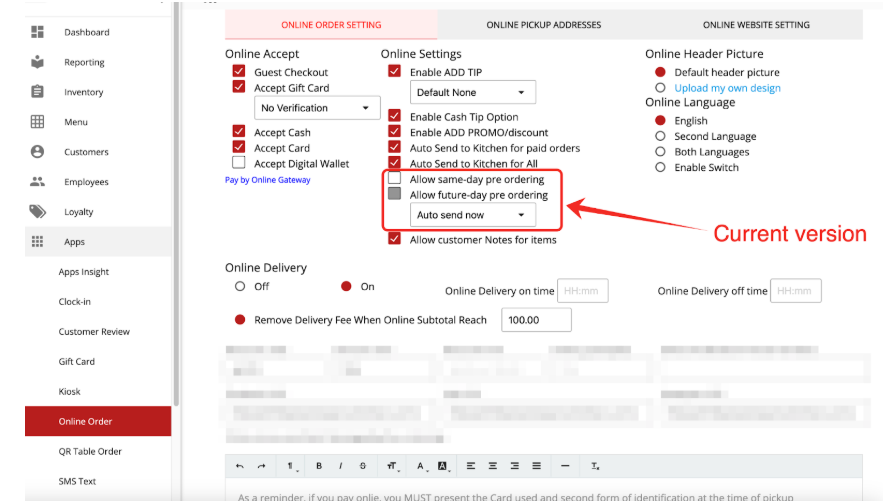The height and width of the screenshot is (501, 896).
Task: Uncheck the Guest Checkout checkbox
Action: click(x=239, y=71)
